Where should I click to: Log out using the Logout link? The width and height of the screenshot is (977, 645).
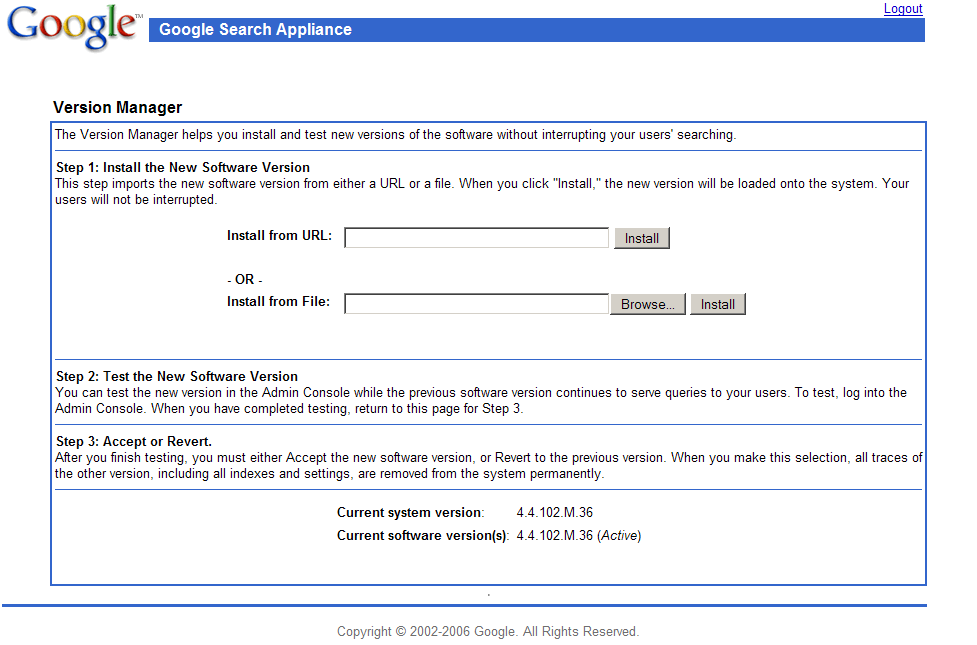(x=903, y=9)
